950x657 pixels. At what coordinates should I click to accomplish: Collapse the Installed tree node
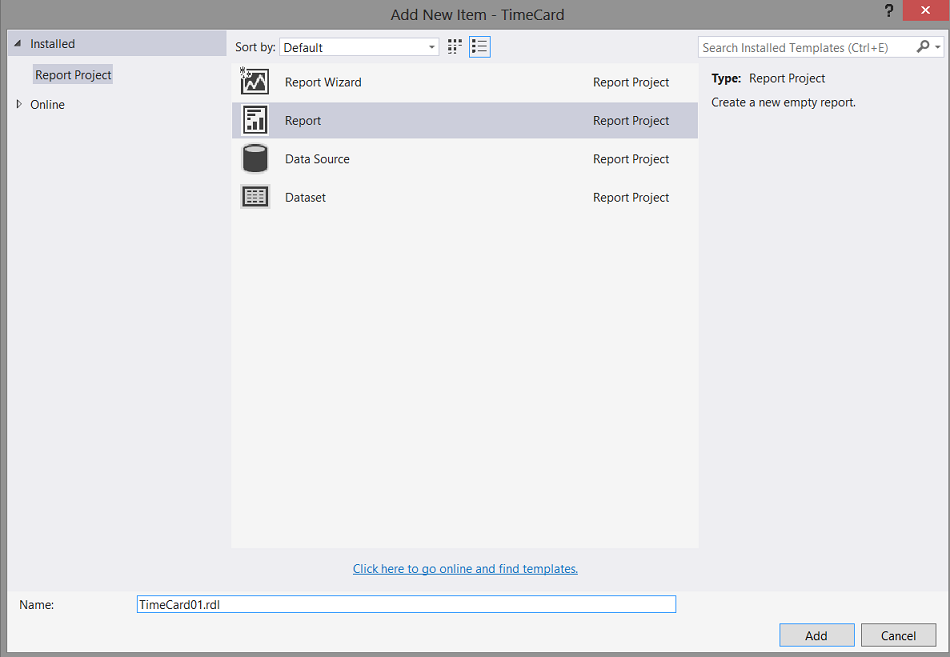pyautogui.click(x=18, y=44)
